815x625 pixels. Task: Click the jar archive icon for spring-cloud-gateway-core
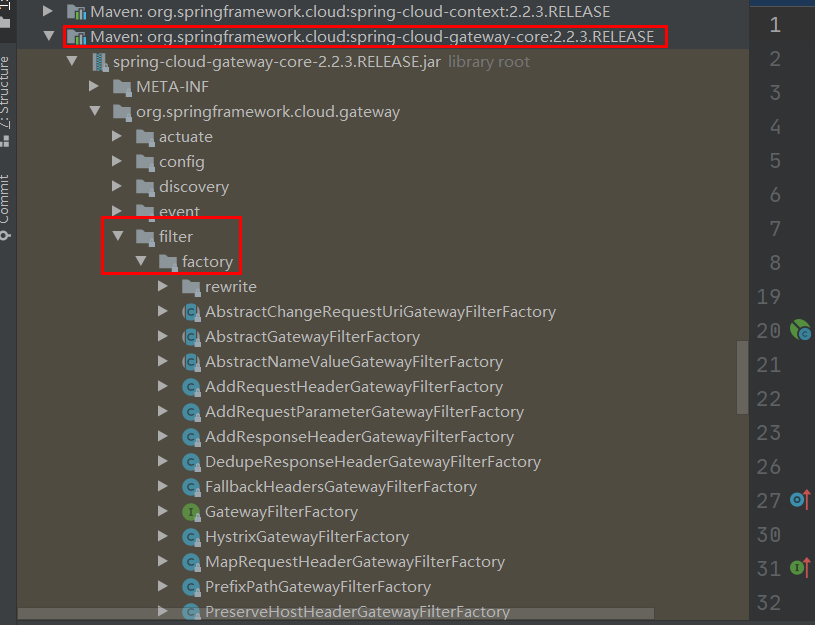tap(100, 62)
